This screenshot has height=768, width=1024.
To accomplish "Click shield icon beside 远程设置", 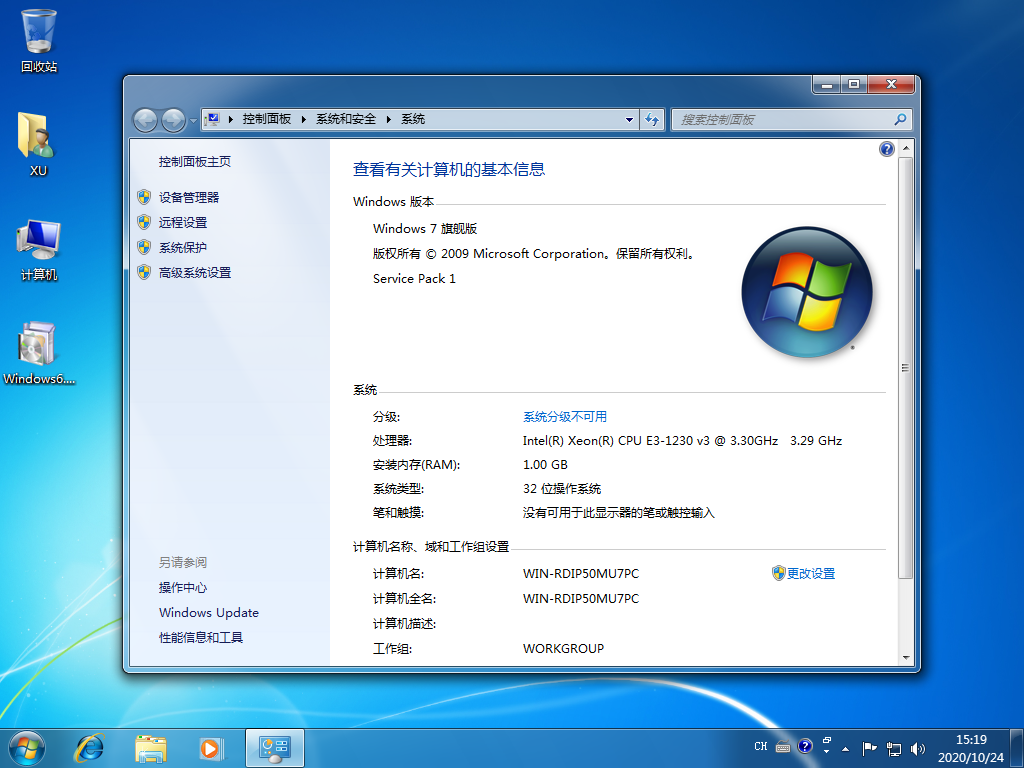I will click(x=144, y=222).
